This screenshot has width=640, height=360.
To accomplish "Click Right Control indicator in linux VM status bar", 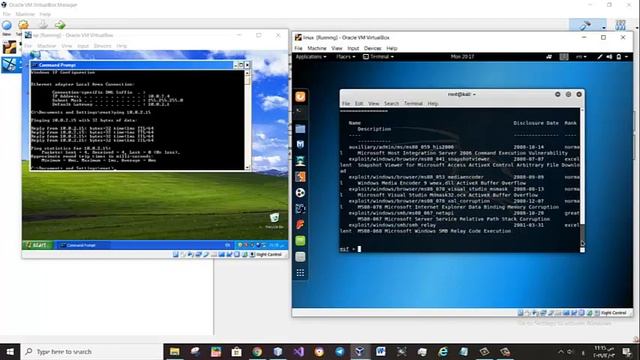I will click(x=613, y=313).
